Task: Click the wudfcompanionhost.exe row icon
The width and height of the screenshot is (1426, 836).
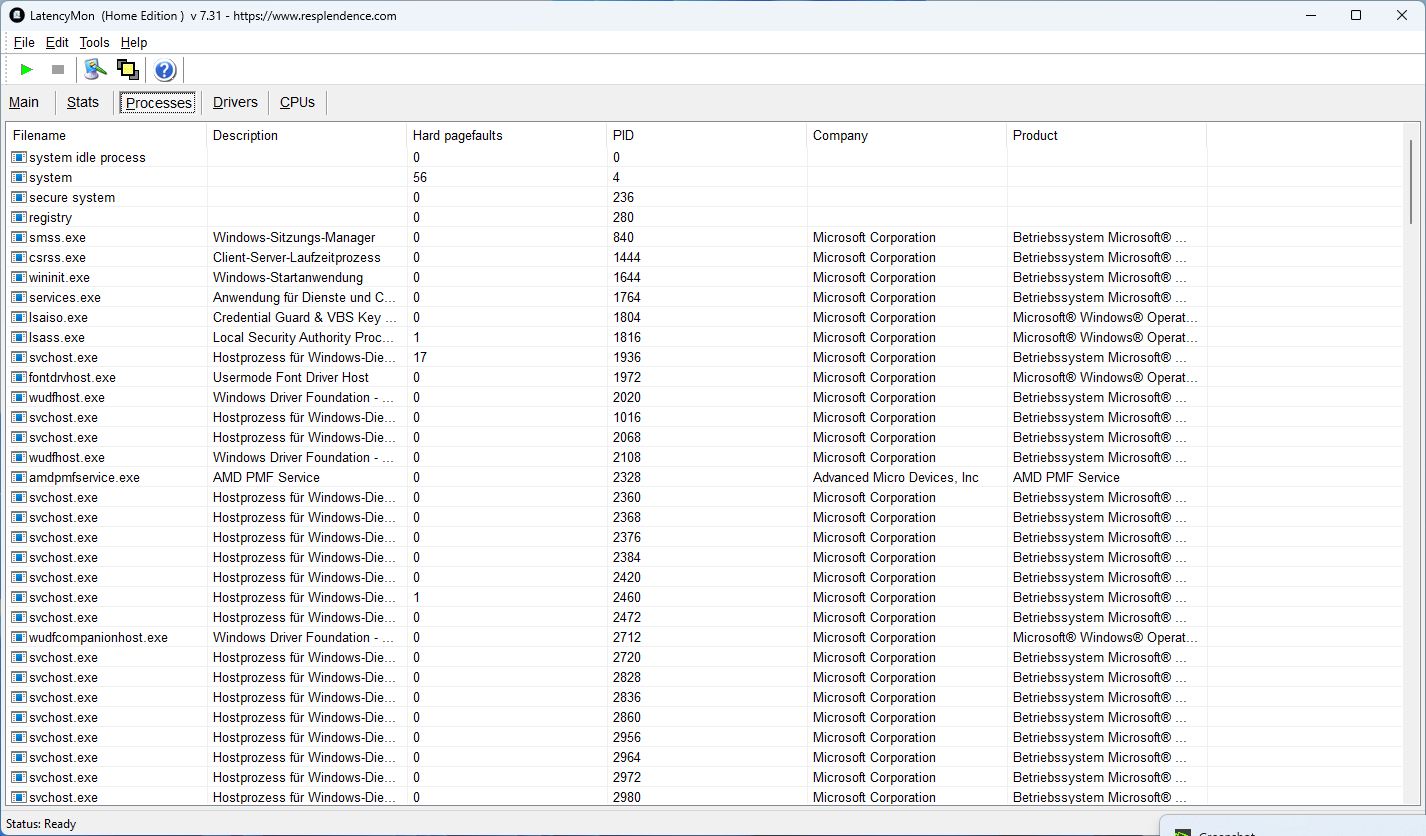Action: 19,637
